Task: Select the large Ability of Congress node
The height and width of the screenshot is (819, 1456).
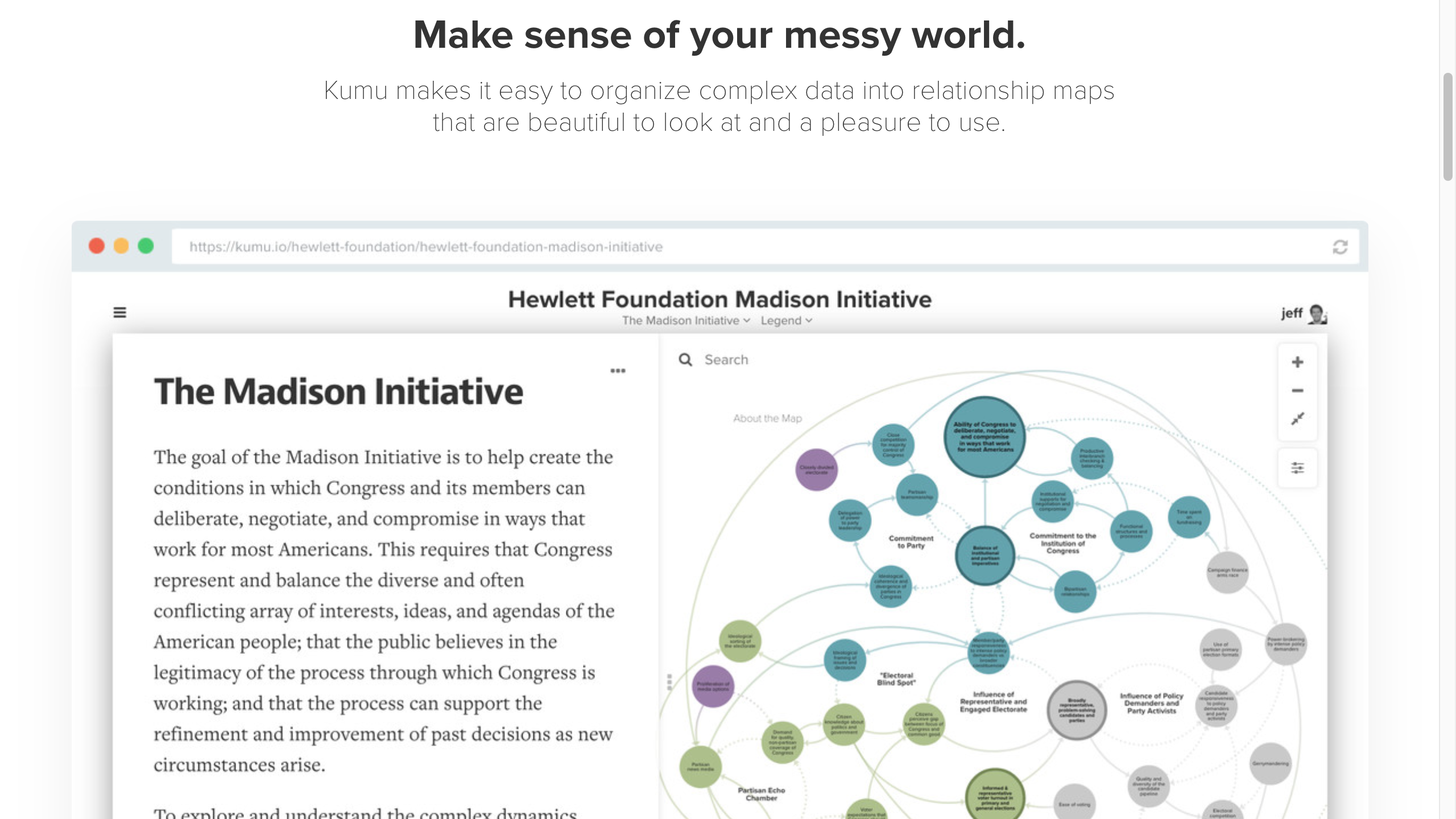Action: pyautogui.click(x=985, y=437)
